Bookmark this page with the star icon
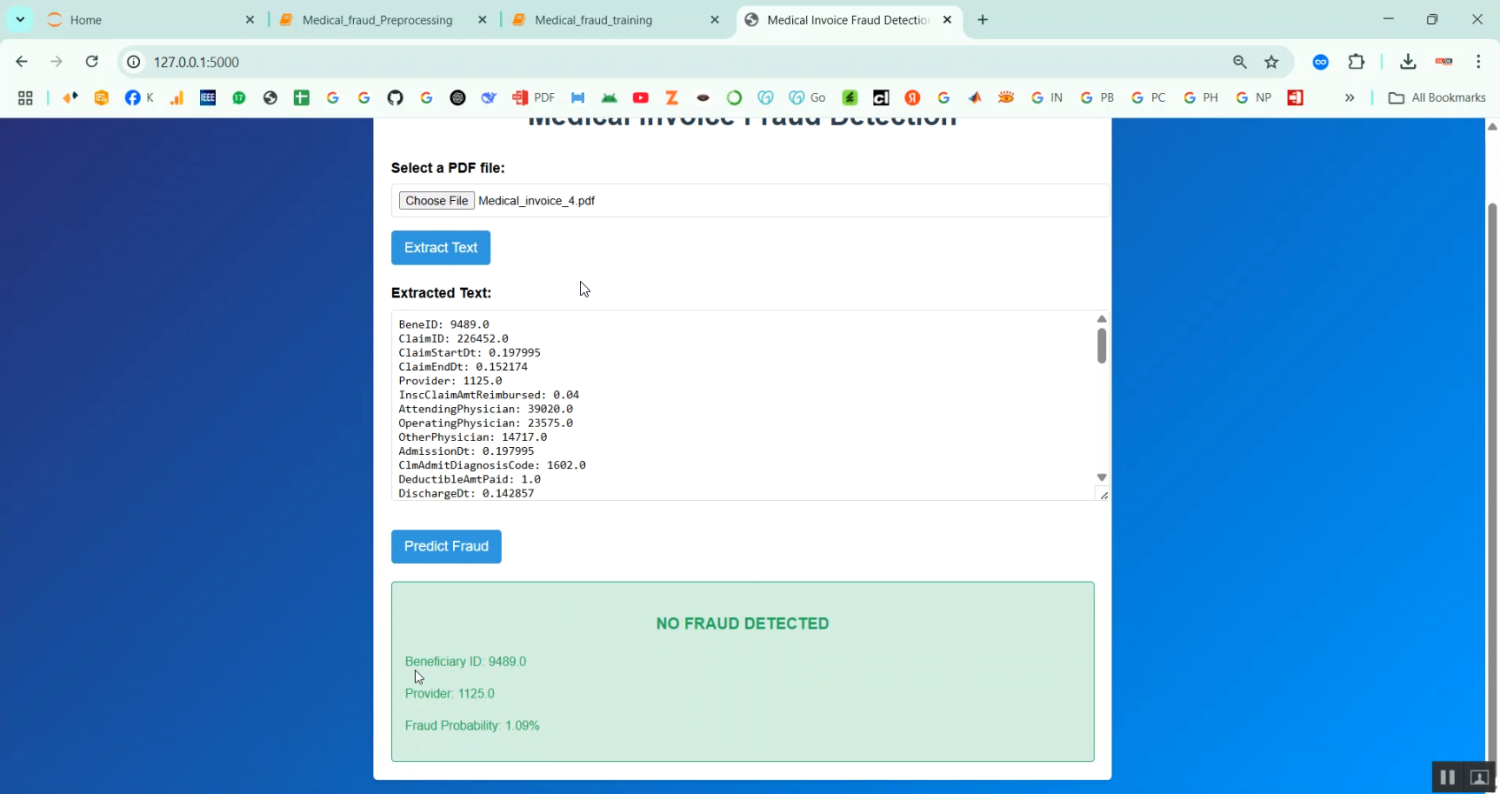1500x794 pixels. pyautogui.click(x=1272, y=62)
